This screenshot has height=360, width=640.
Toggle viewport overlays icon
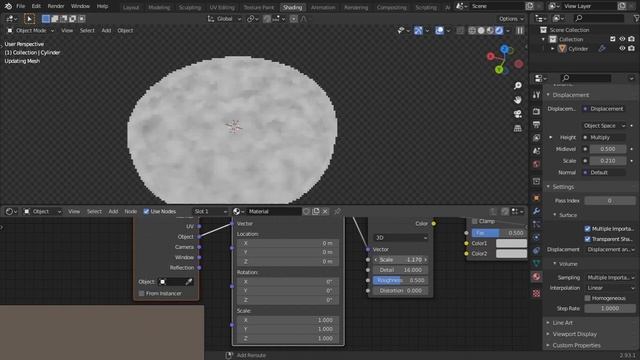[439, 31]
